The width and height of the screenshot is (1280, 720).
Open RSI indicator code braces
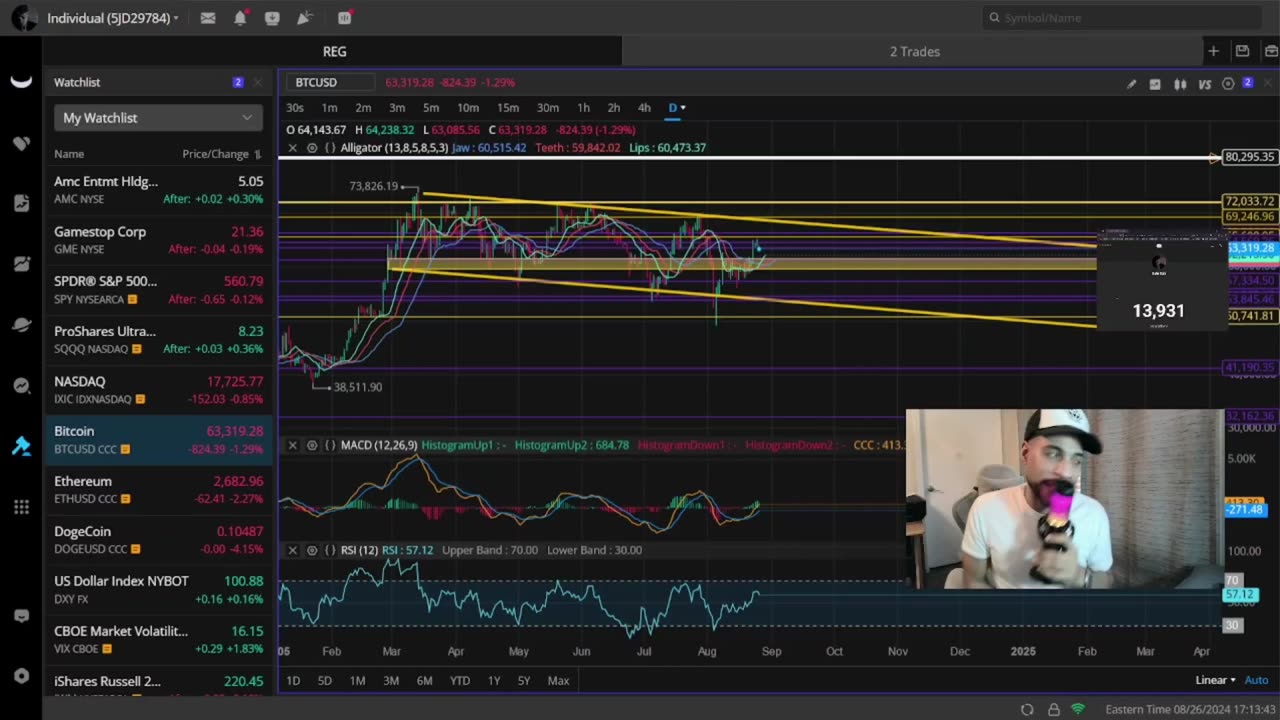[330, 550]
